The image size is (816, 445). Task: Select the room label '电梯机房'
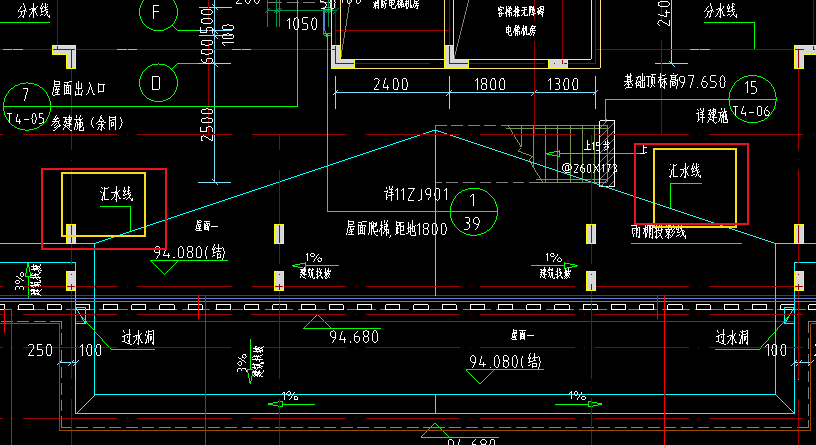point(520,31)
